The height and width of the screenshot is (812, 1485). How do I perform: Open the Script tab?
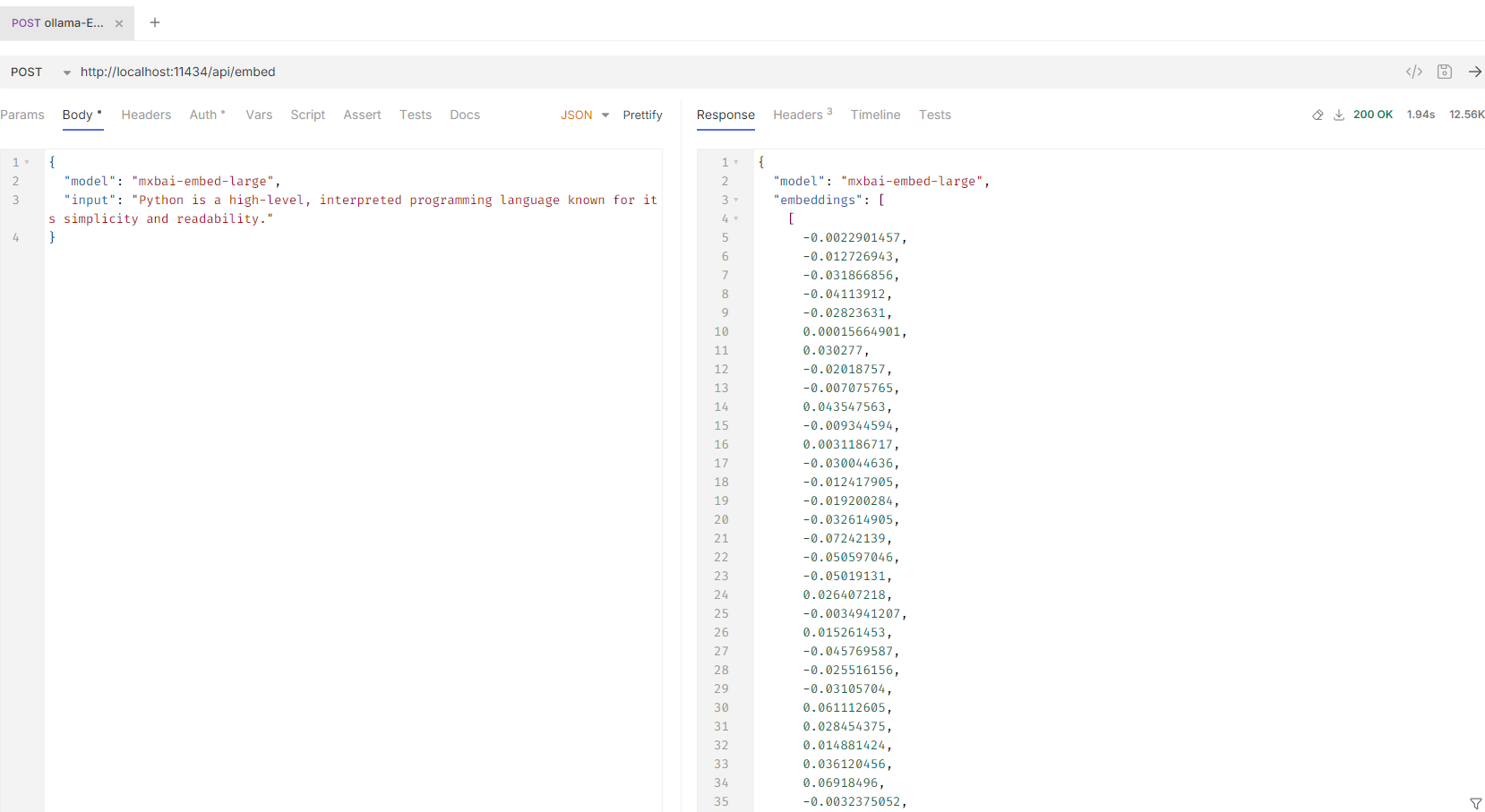[x=307, y=115]
